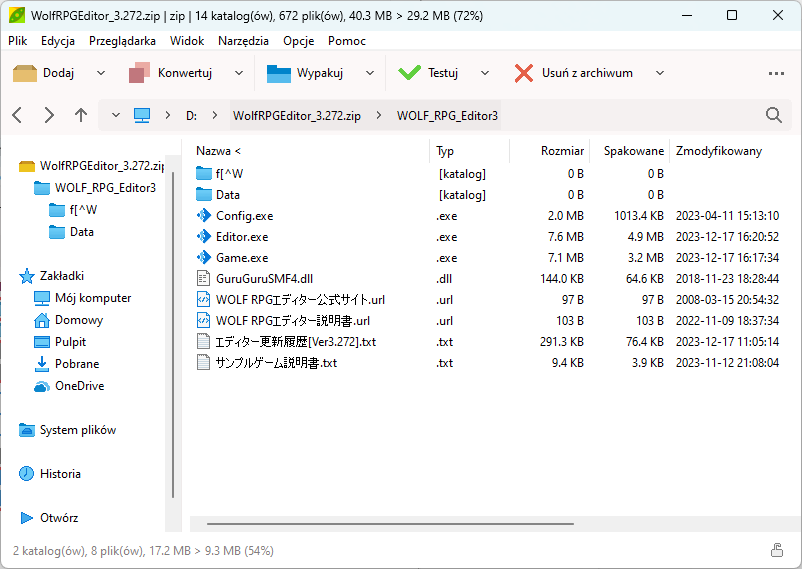802x569 pixels.
Task: Click the Konwertuj icon in toolbar
Action: [139, 73]
